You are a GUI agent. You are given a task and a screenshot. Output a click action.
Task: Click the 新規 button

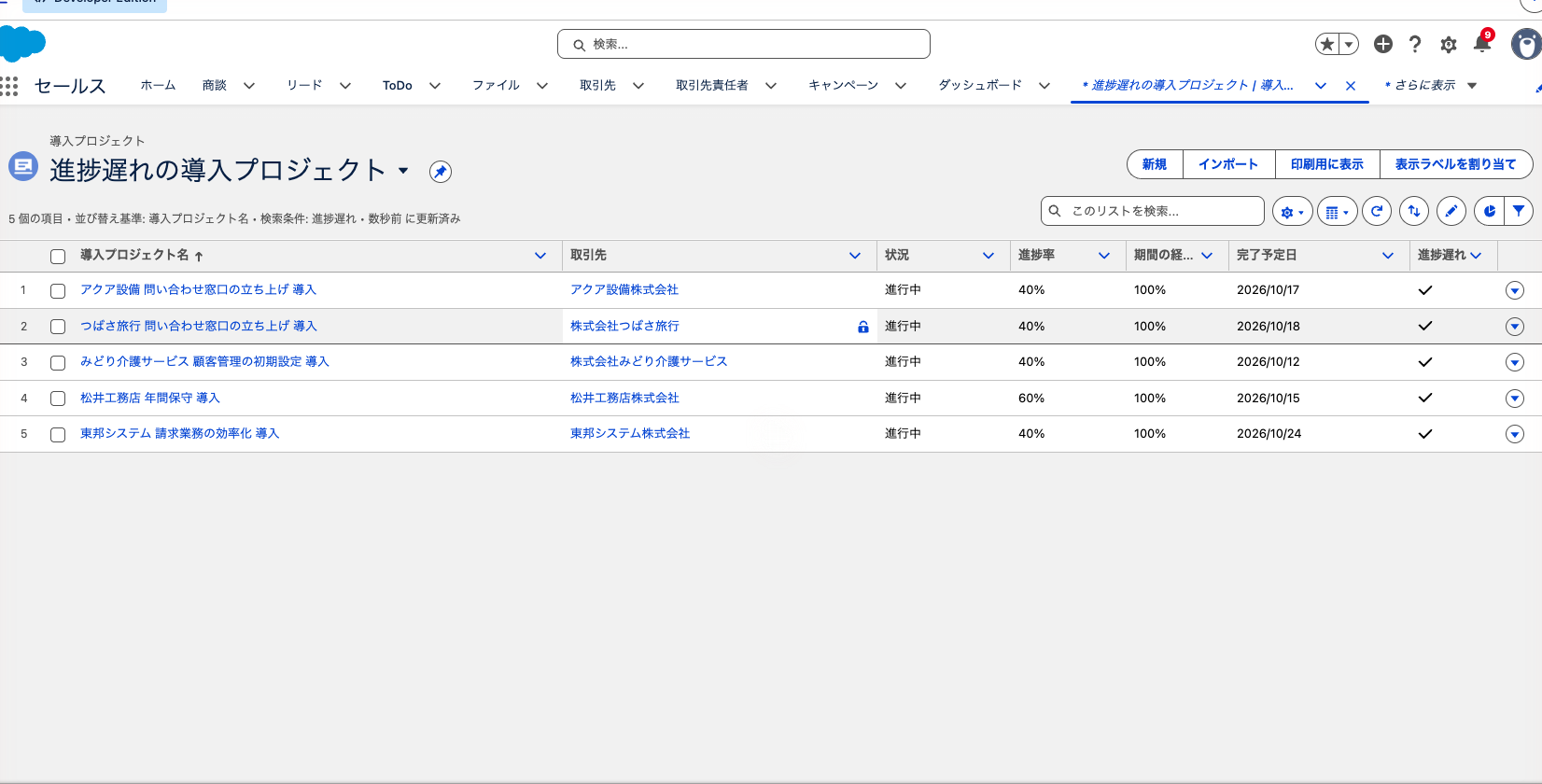click(1155, 164)
